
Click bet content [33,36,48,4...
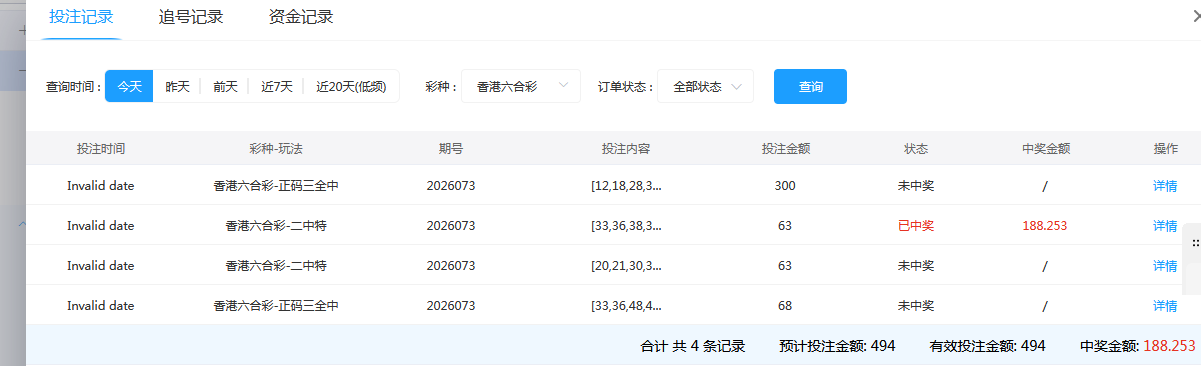pyautogui.click(x=626, y=305)
